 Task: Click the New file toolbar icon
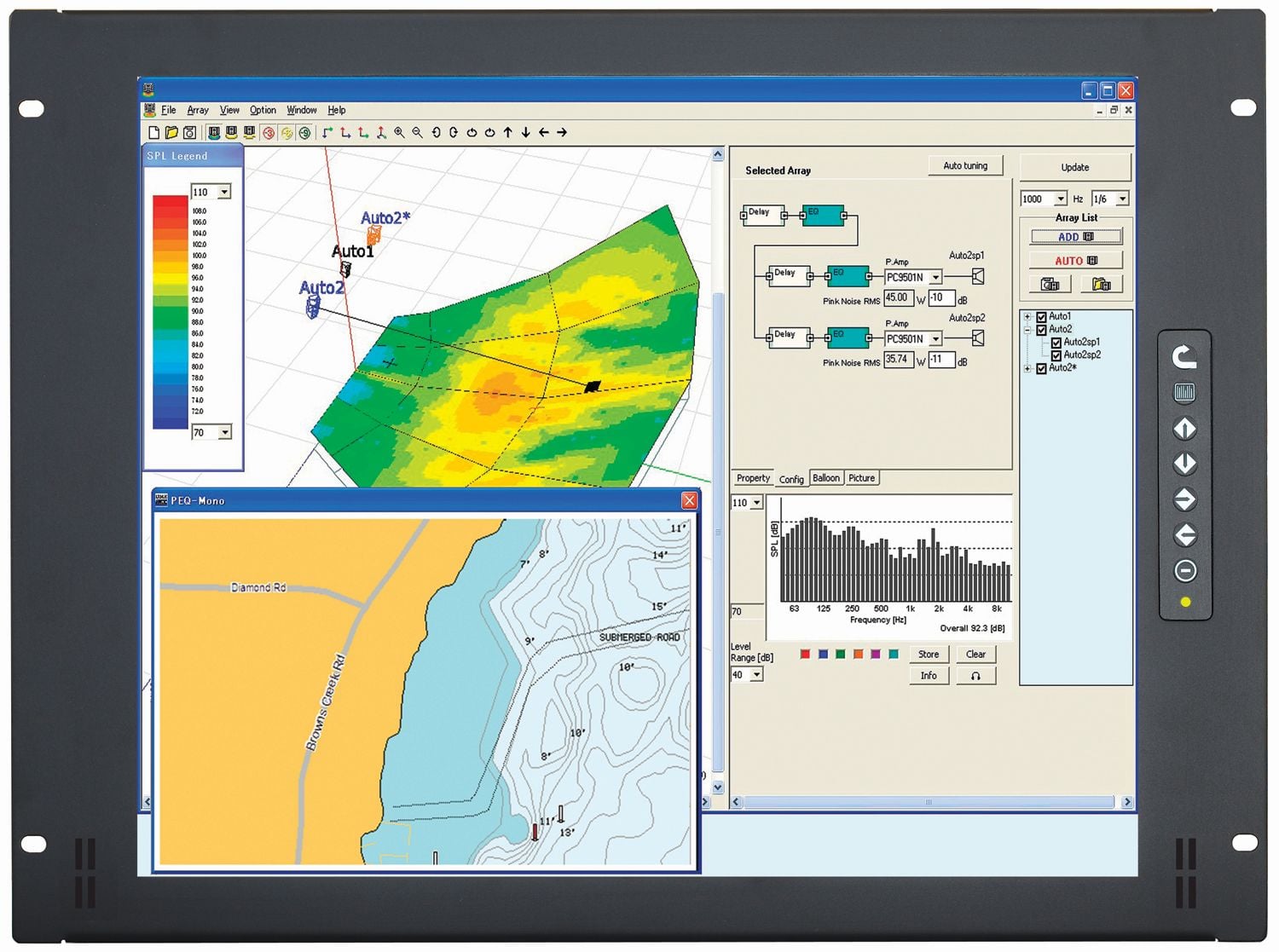(154, 133)
